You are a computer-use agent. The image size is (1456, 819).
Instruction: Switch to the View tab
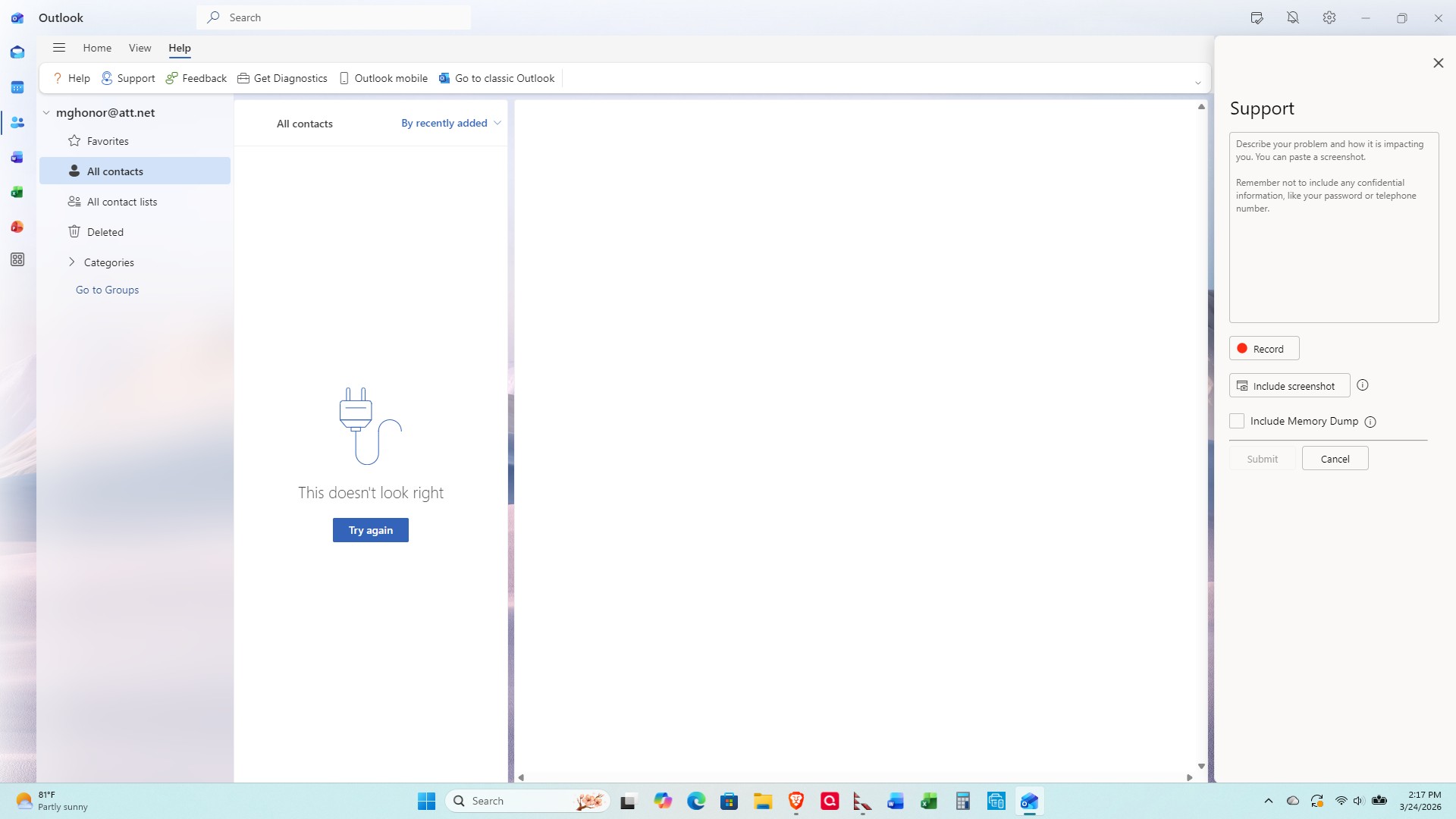(x=140, y=48)
